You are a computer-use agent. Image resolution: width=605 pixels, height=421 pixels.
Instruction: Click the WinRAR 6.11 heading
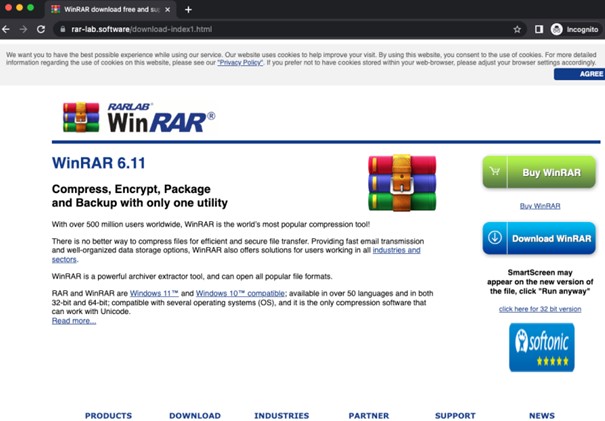pos(98,163)
